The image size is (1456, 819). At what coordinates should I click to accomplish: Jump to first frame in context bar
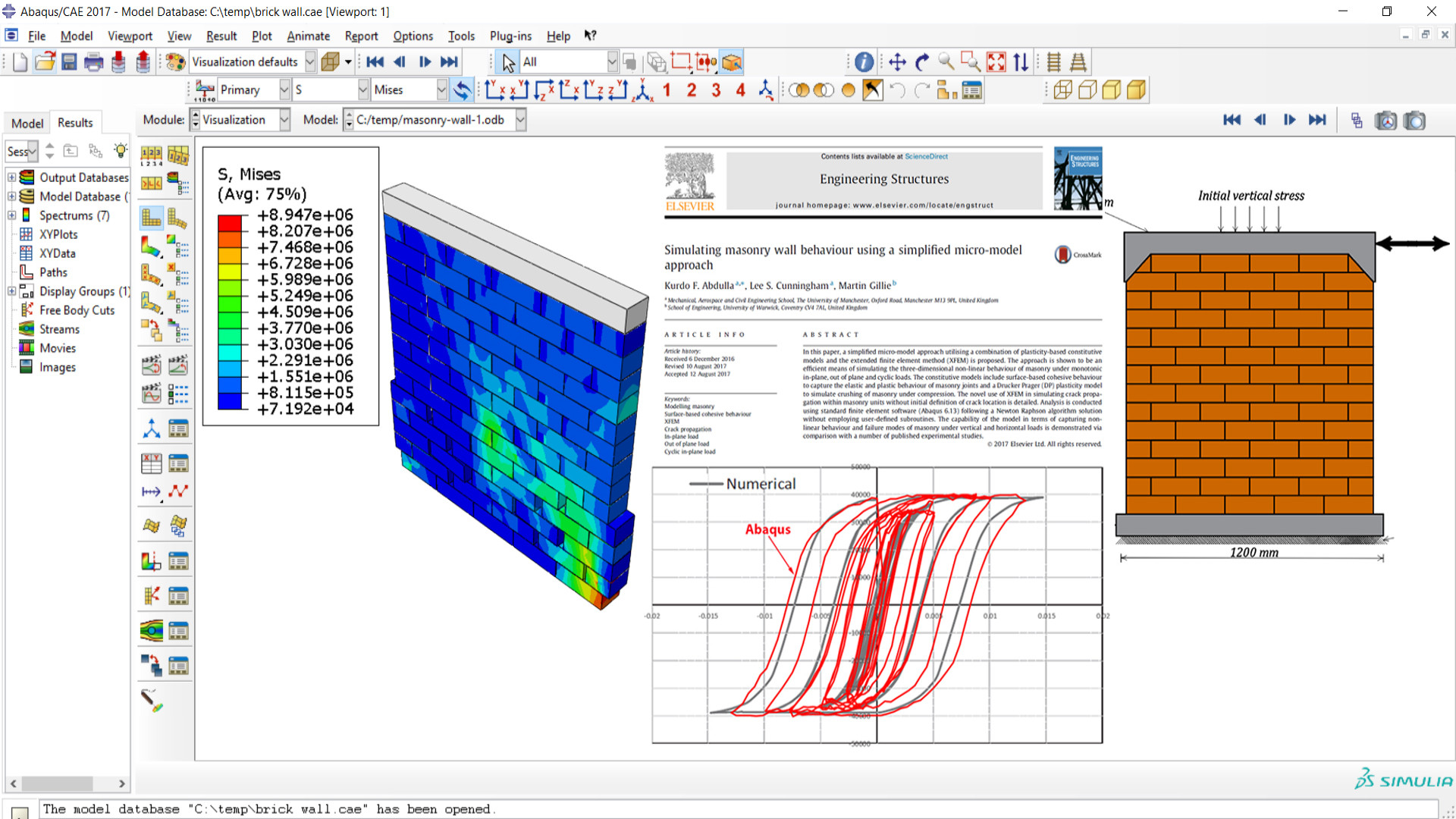[x=1232, y=120]
